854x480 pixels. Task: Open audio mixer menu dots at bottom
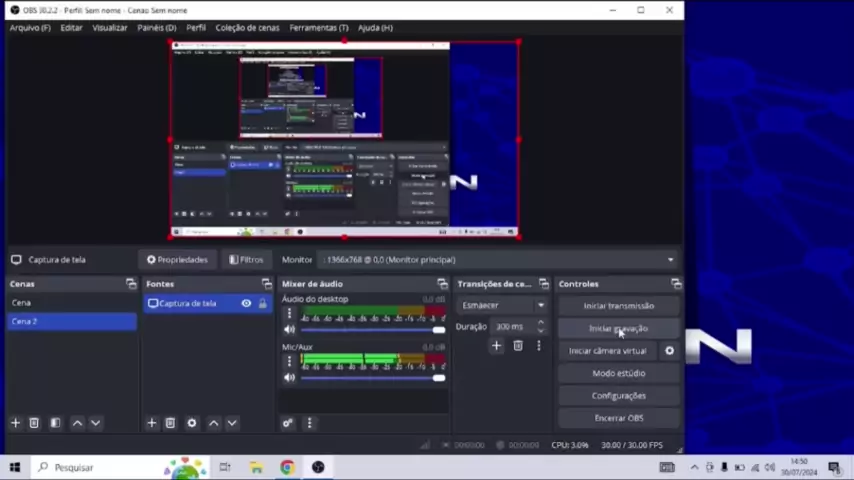coord(309,423)
